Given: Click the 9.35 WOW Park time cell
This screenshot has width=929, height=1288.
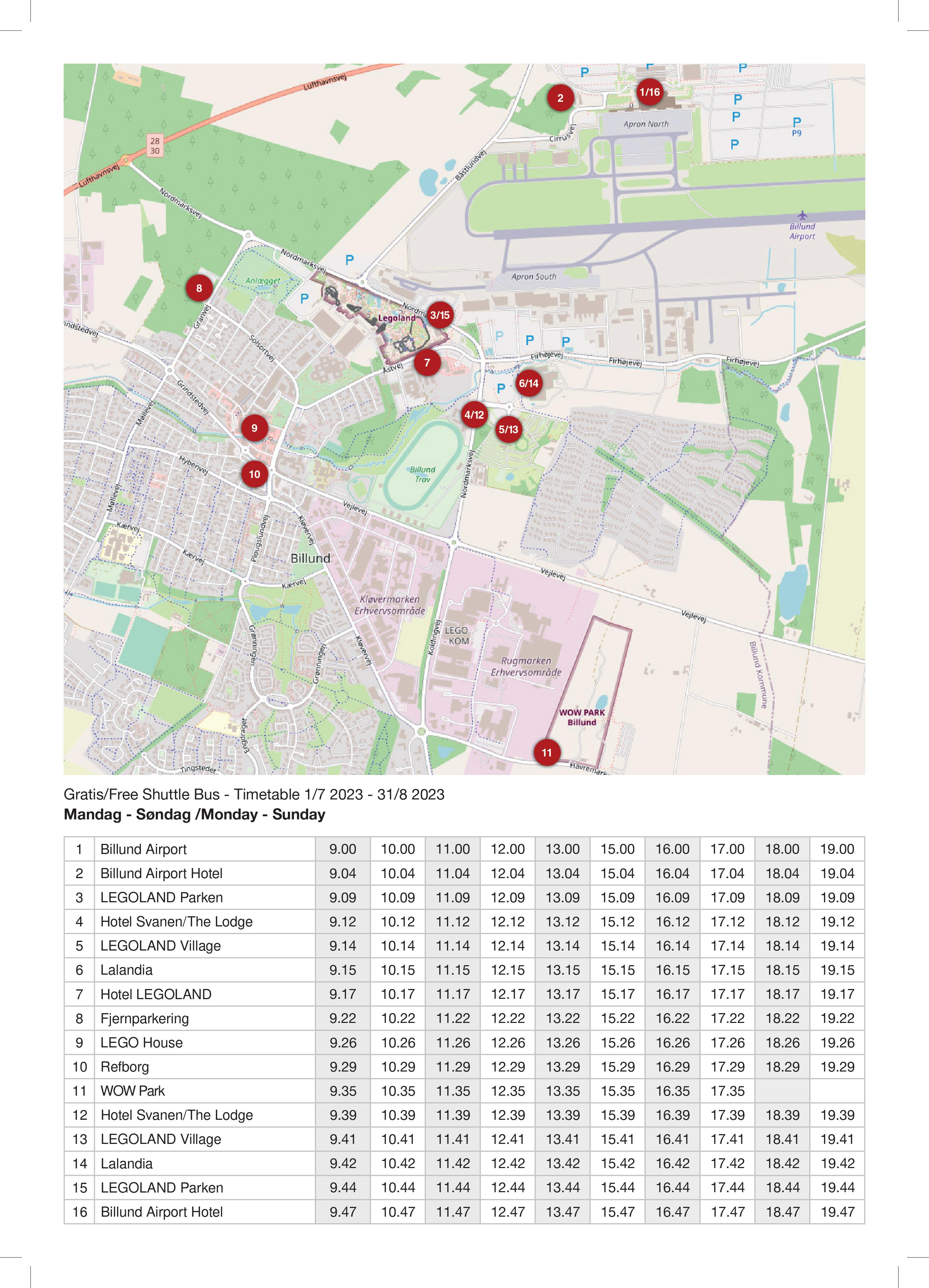Looking at the screenshot, I should [343, 1091].
